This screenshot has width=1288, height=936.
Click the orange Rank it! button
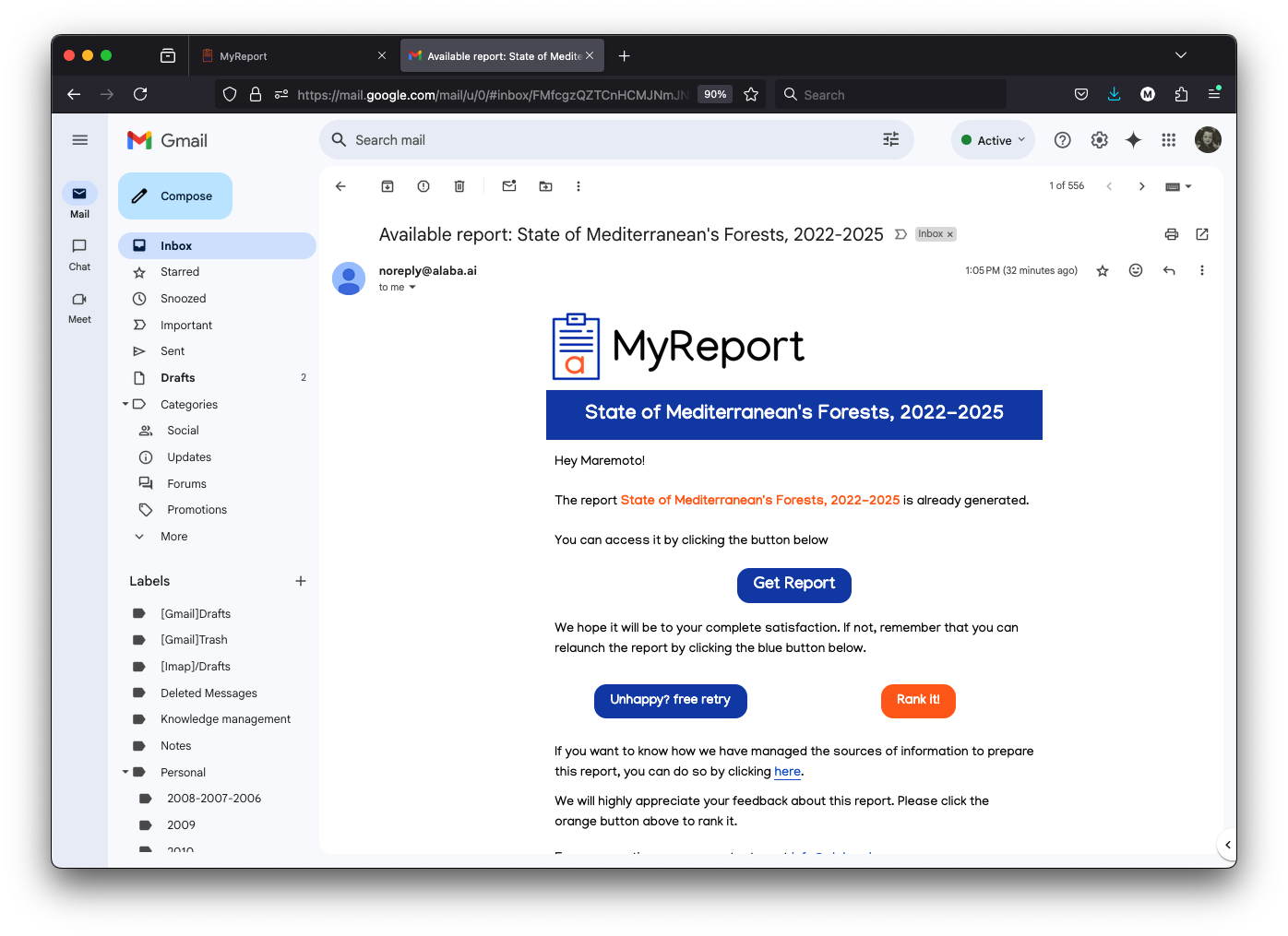[918, 701]
